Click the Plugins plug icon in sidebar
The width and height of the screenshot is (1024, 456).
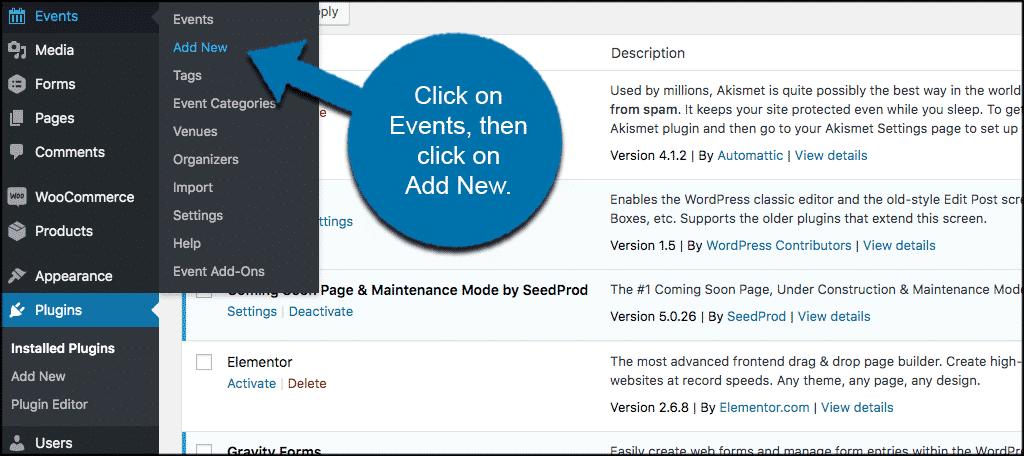[x=17, y=310]
